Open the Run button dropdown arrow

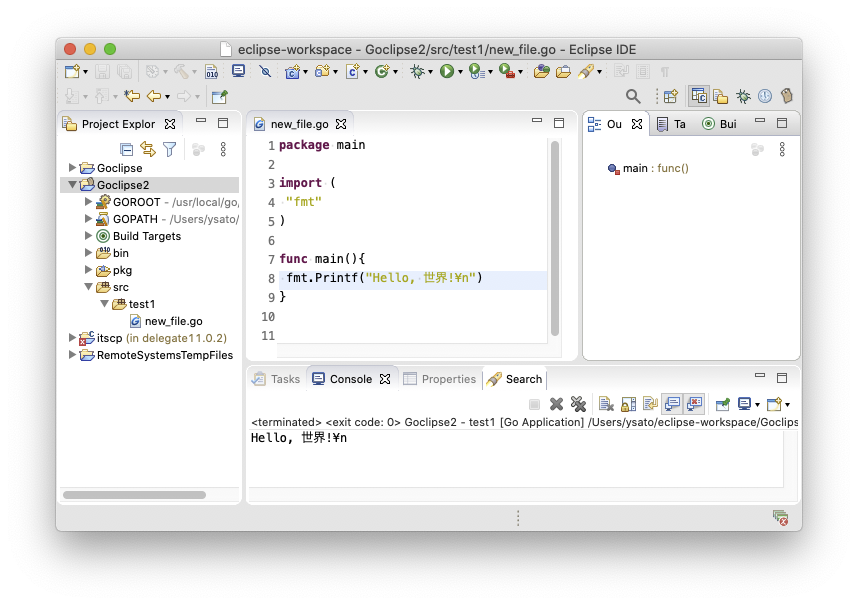coord(459,72)
